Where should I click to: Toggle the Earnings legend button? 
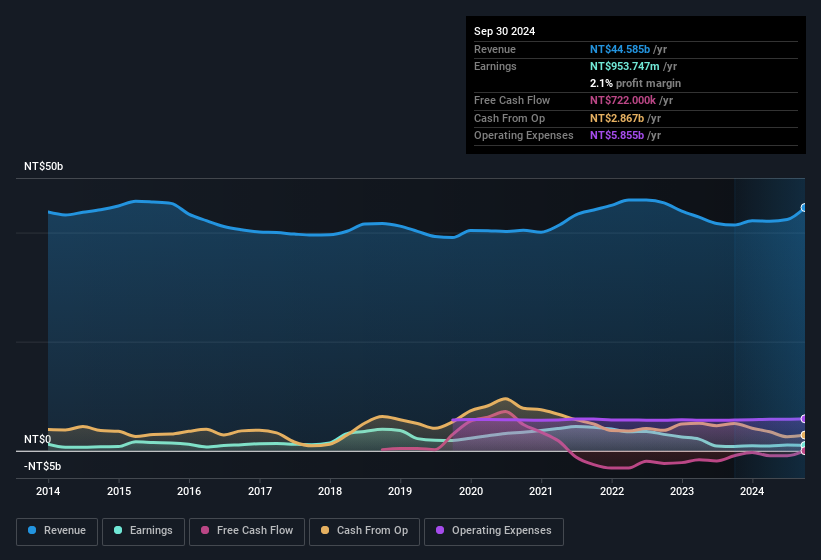(143, 531)
